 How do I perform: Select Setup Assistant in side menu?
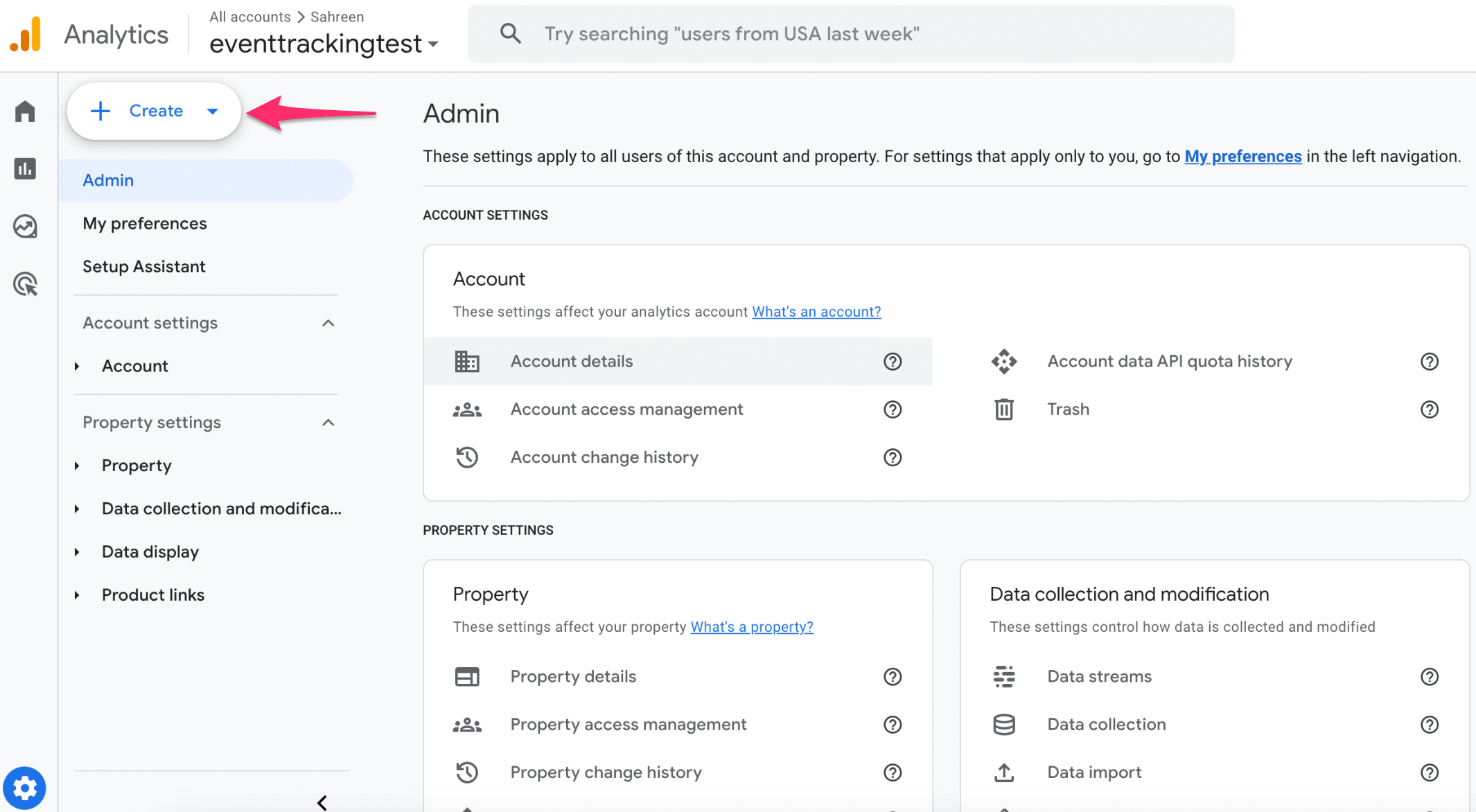[x=144, y=267]
